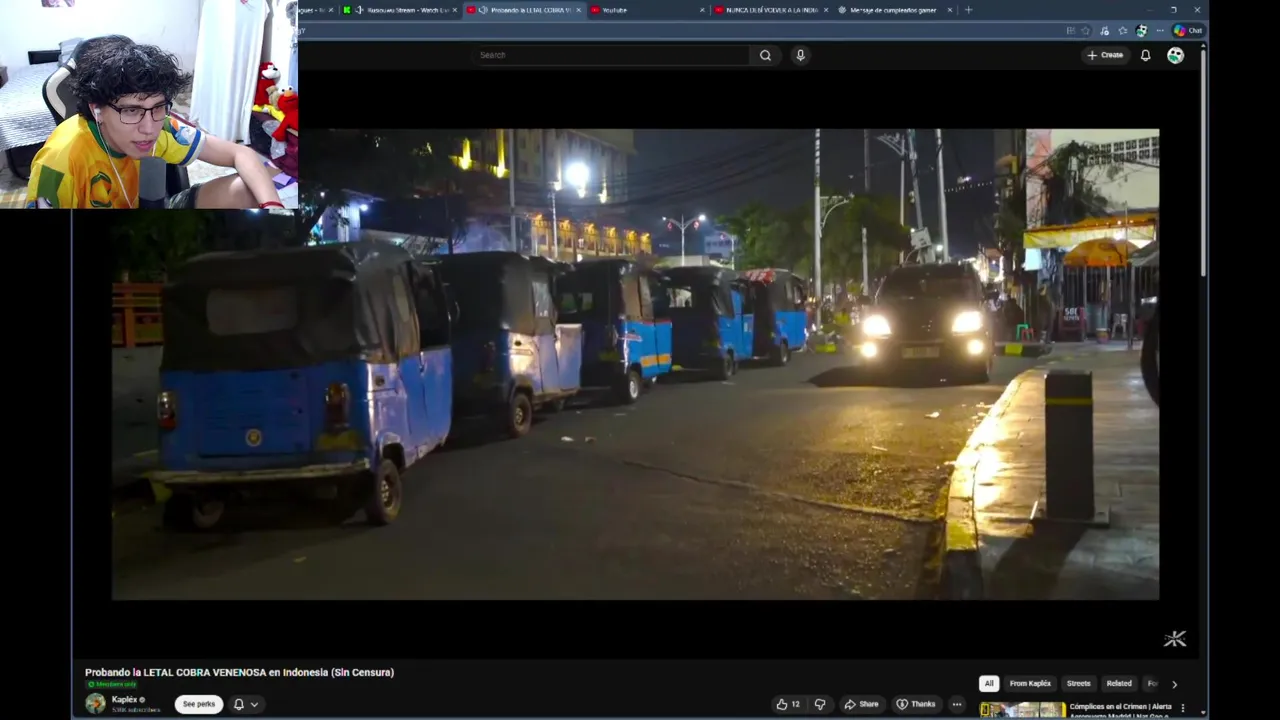Select the From Kapléx filter chip
Screen dimensions: 1280x720
pos(1030,684)
